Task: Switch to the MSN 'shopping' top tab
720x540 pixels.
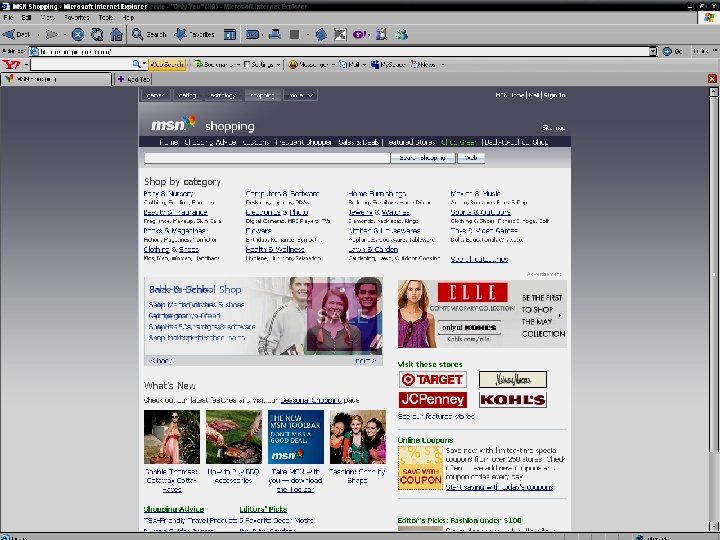Action: point(262,95)
